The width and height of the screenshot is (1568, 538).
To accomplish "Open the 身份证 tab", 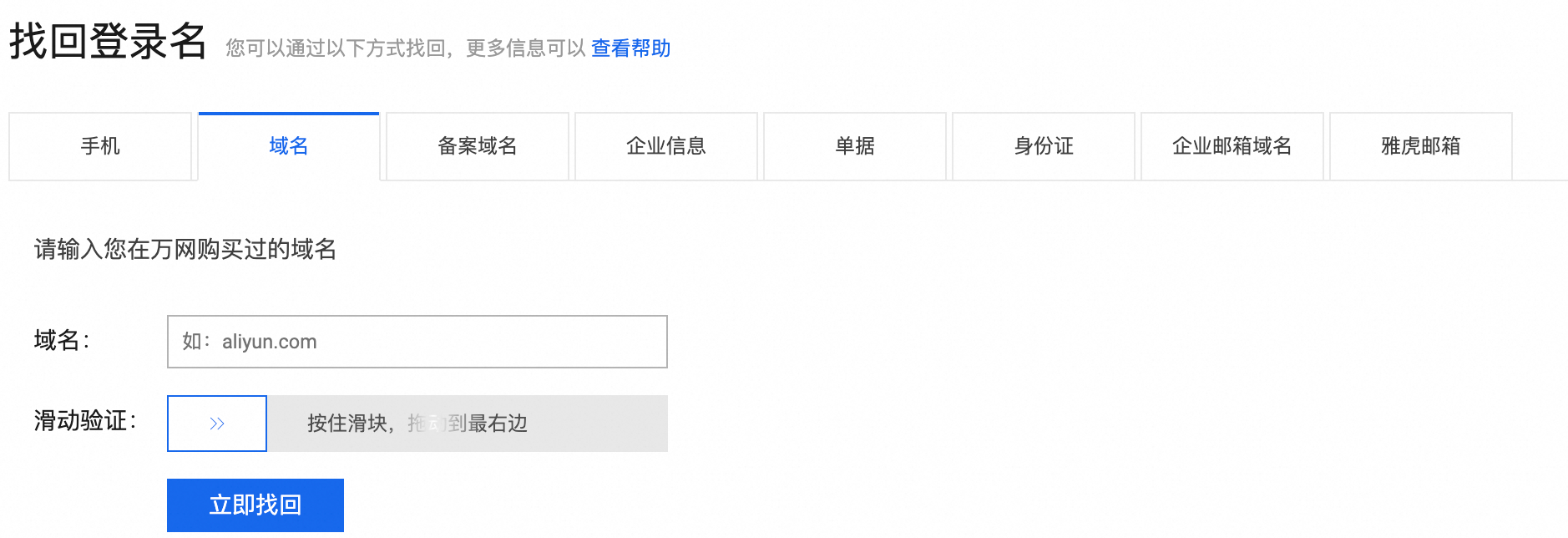I will point(1044,146).
